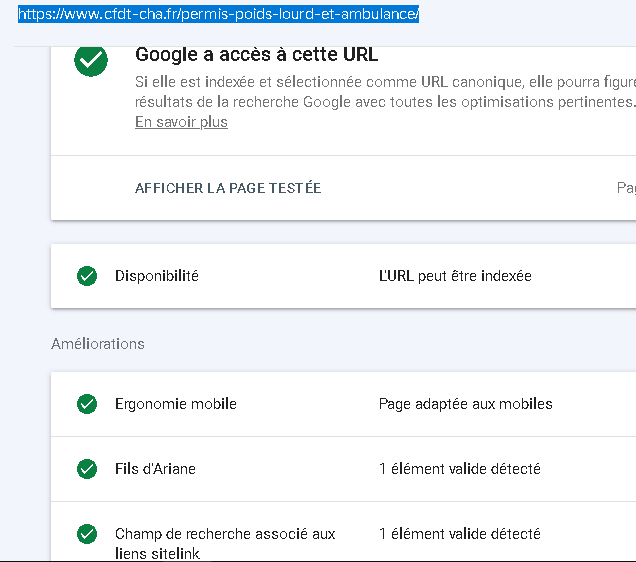This screenshot has height=562, width=636.
Task: Expand the Disponibilité row
Action: (343, 276)
